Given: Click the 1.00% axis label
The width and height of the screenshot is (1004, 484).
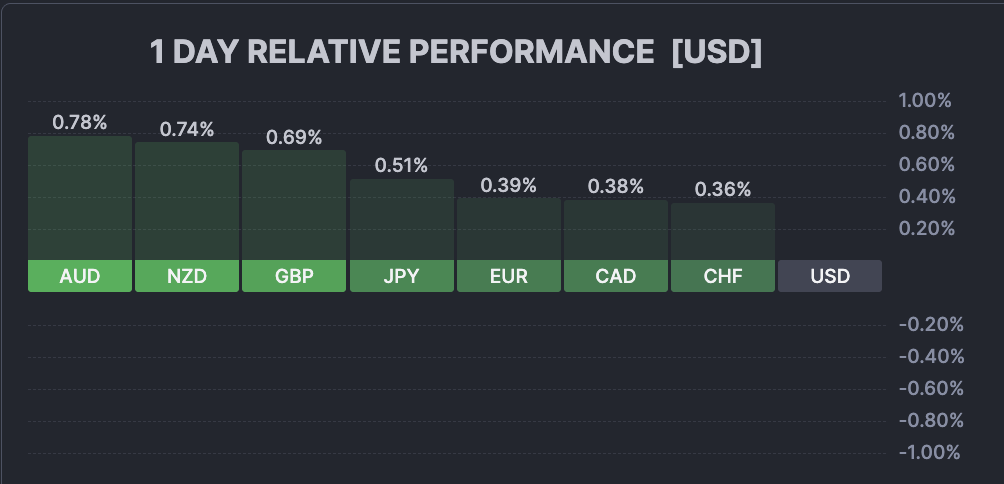Looking at the screenshot, I should 925,101.
